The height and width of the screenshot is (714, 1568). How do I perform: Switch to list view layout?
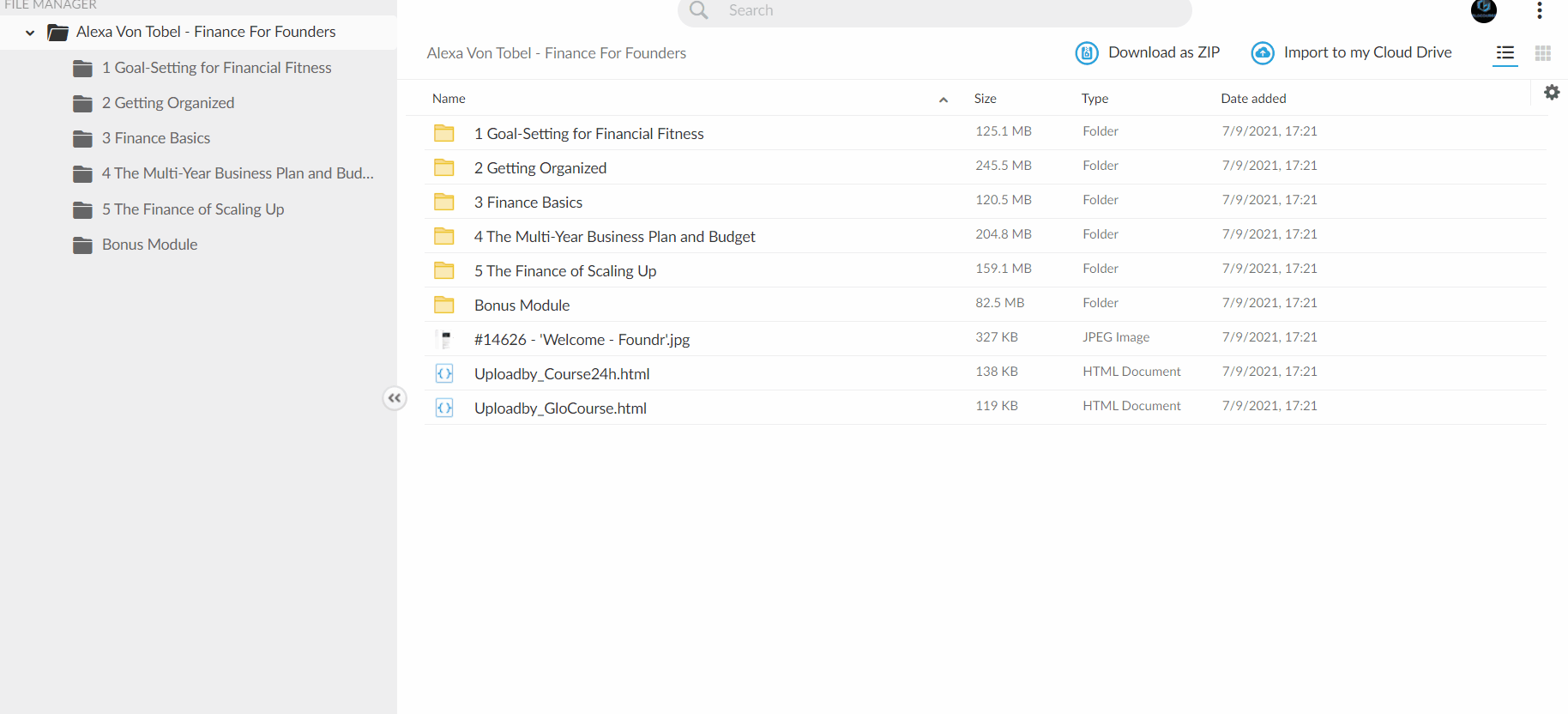coord(1505,53)
